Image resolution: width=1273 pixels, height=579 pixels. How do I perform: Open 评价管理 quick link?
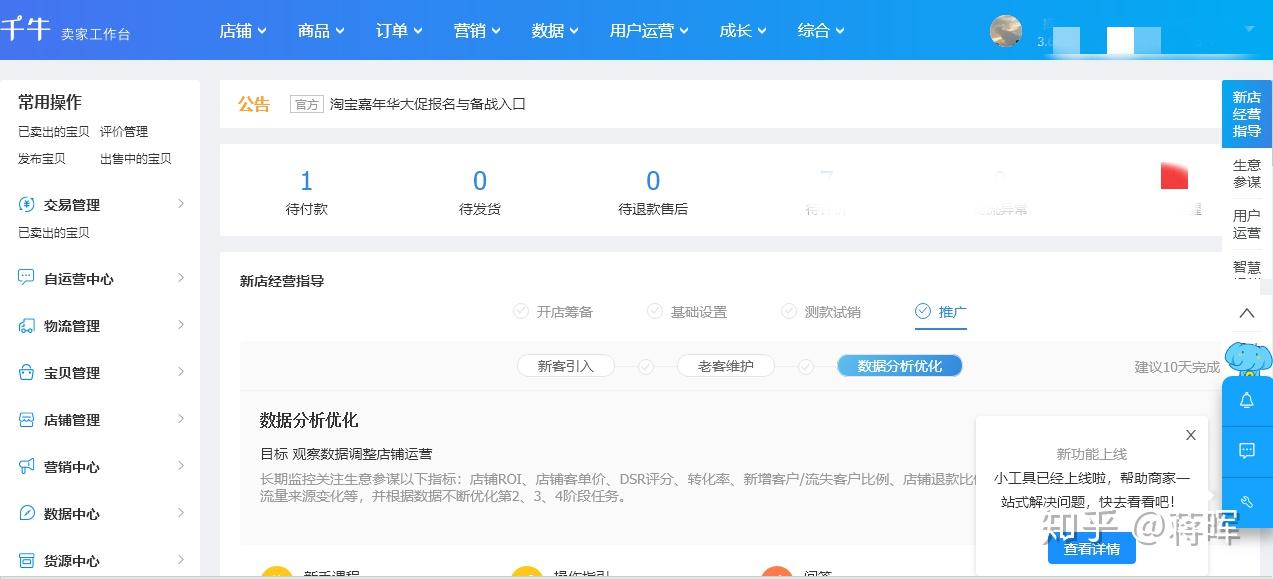(124, 131)
